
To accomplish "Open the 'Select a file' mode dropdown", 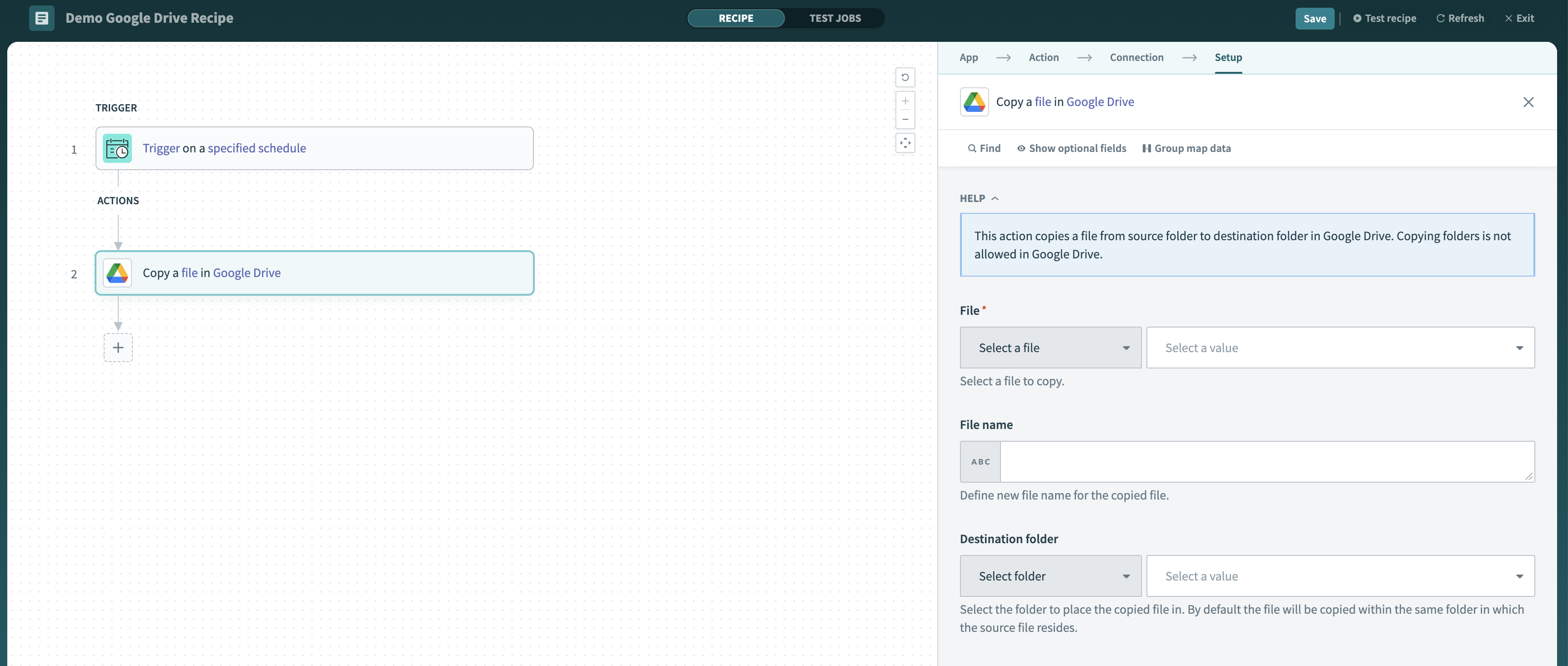I will coord(1050,348).
